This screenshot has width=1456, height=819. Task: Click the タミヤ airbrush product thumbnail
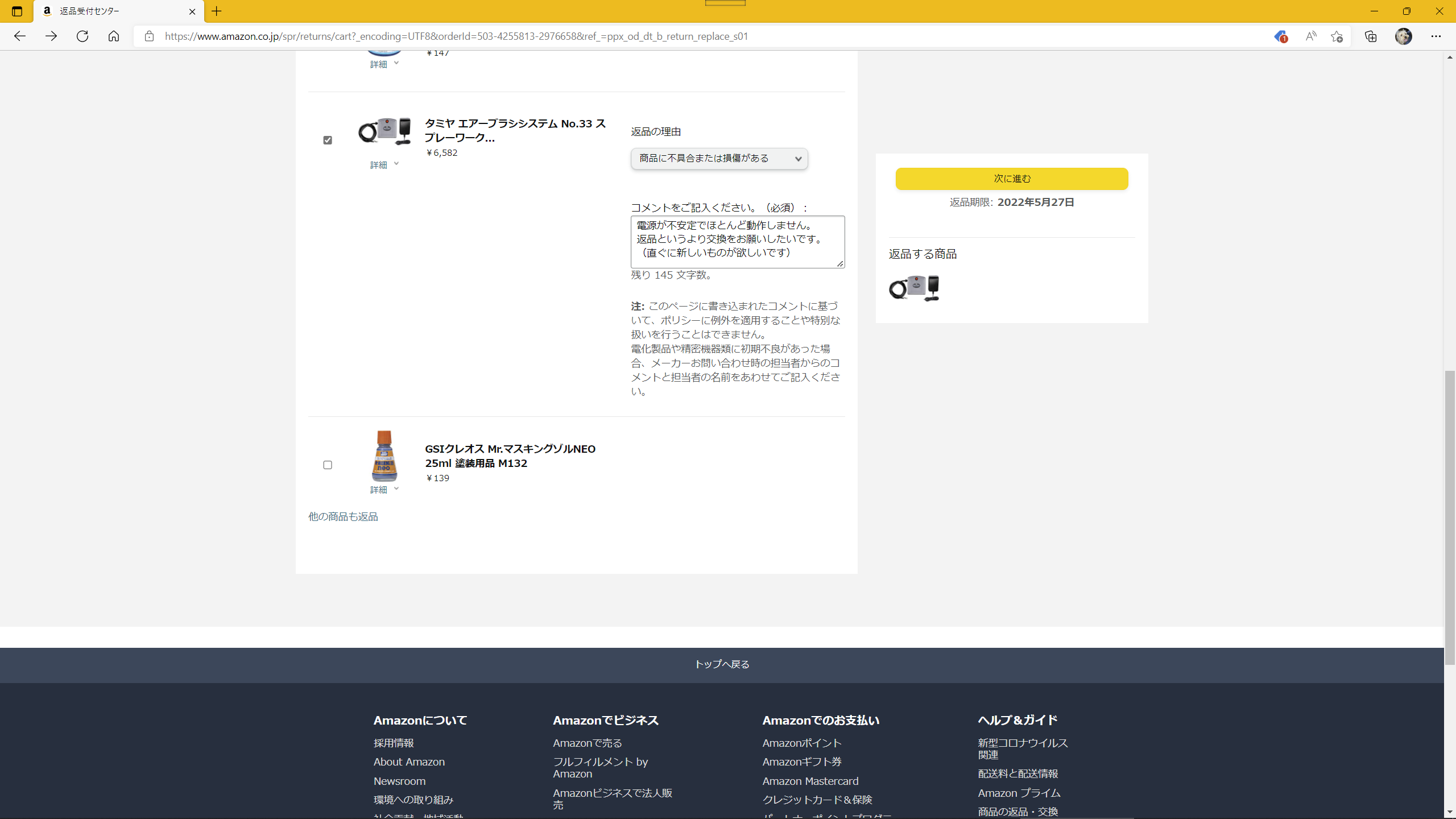384,132
